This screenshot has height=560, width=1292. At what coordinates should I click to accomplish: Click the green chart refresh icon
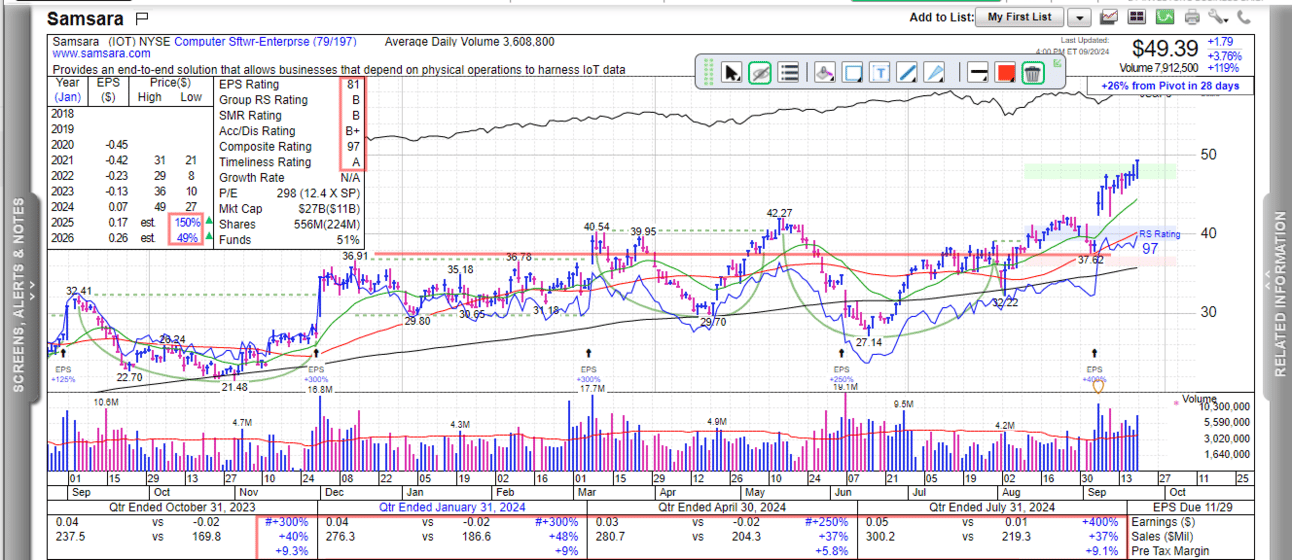click(1164, 17)
